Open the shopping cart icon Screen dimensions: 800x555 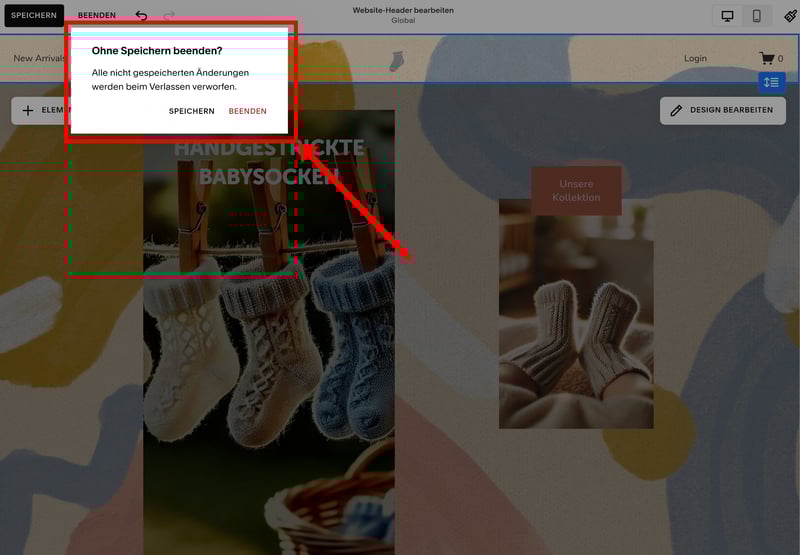[x=767, y=58]
